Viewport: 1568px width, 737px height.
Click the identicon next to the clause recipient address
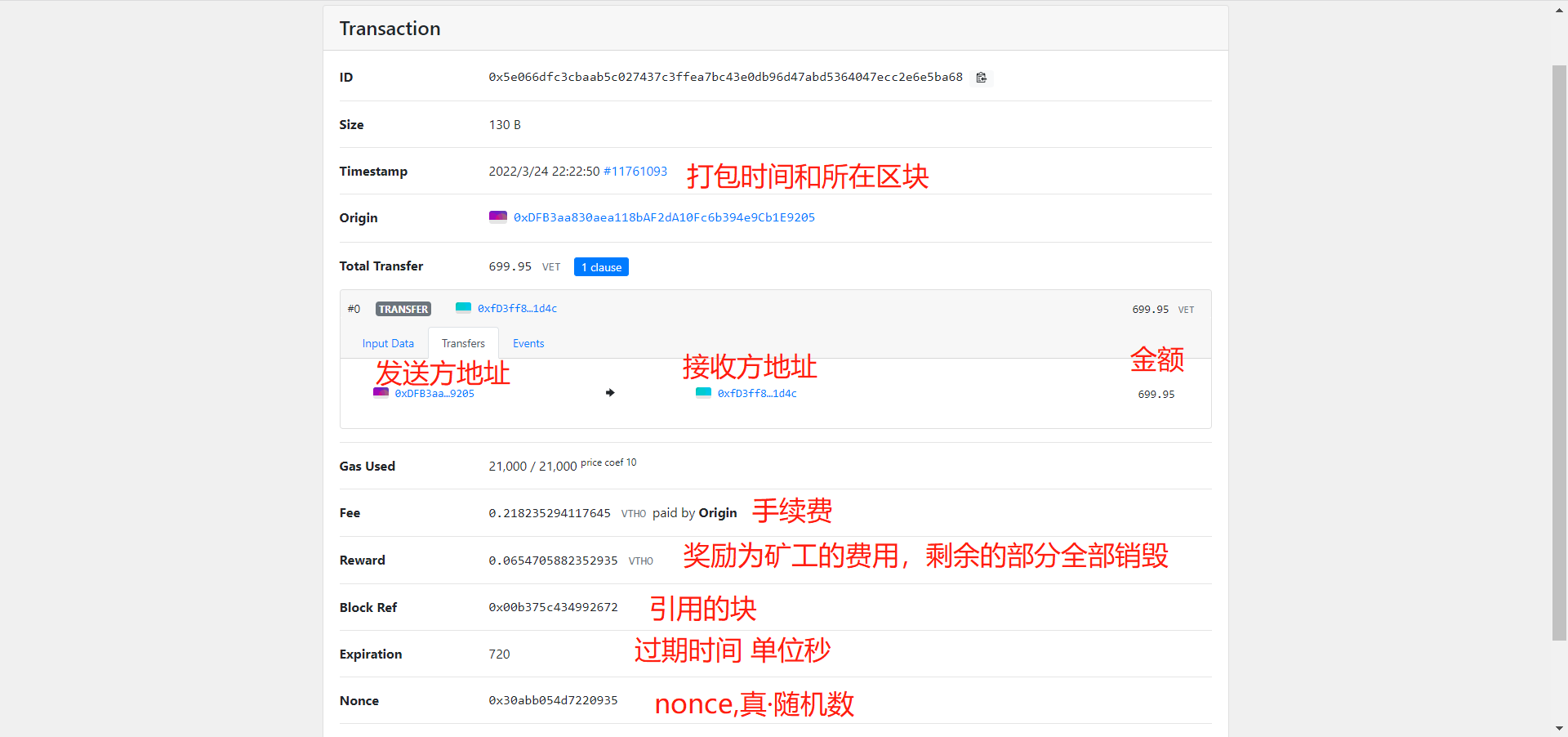pyautogui.click(x=463, y=308)
